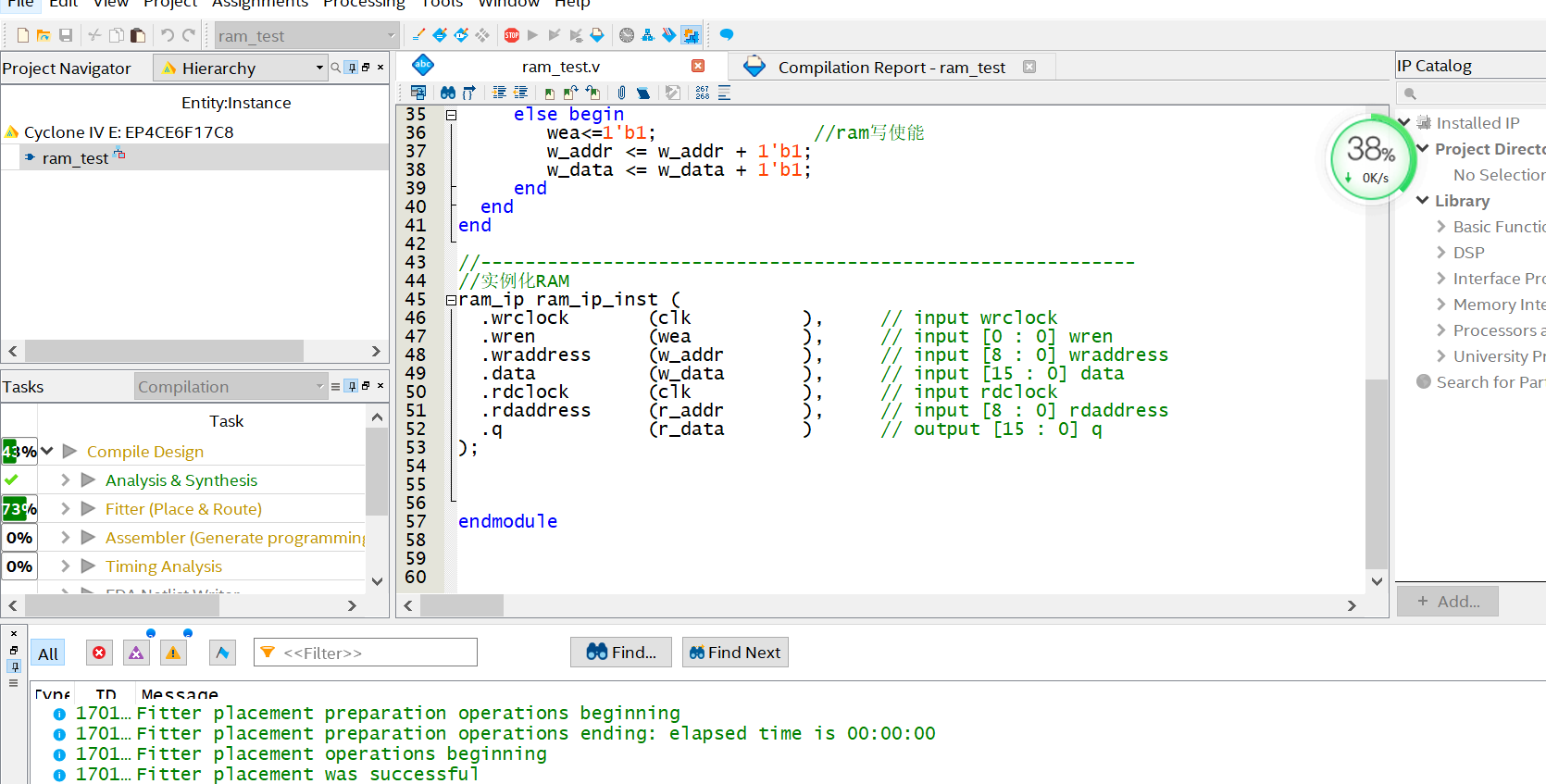Click the paperclip icon in editor toolbar
This screenshot has width=1546, height=784.
622,93
